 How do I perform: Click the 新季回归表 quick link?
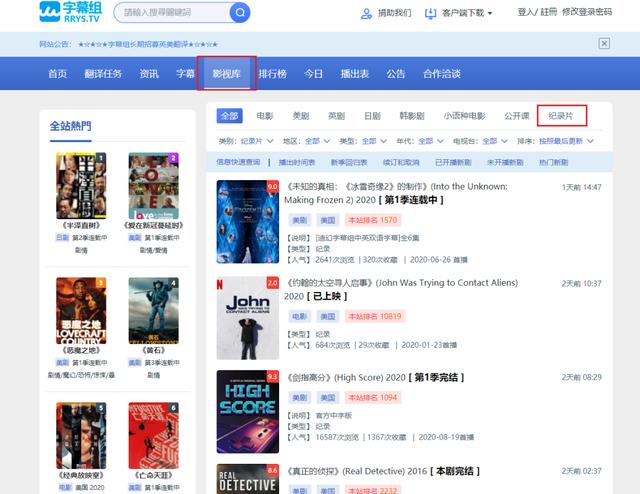(349, 162)
